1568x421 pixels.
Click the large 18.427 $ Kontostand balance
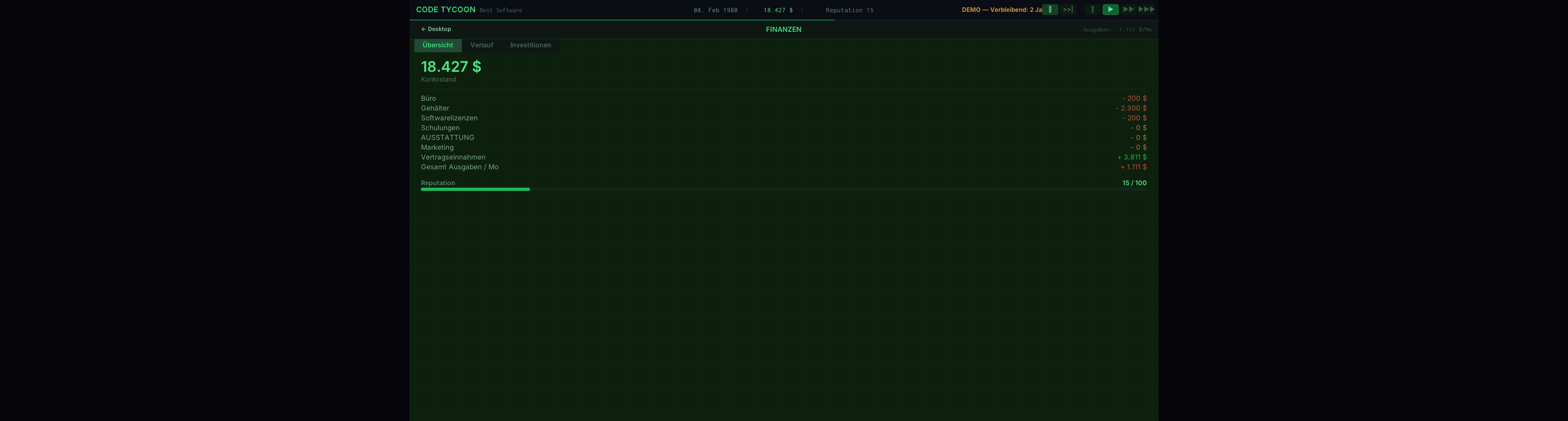(451, 66)
